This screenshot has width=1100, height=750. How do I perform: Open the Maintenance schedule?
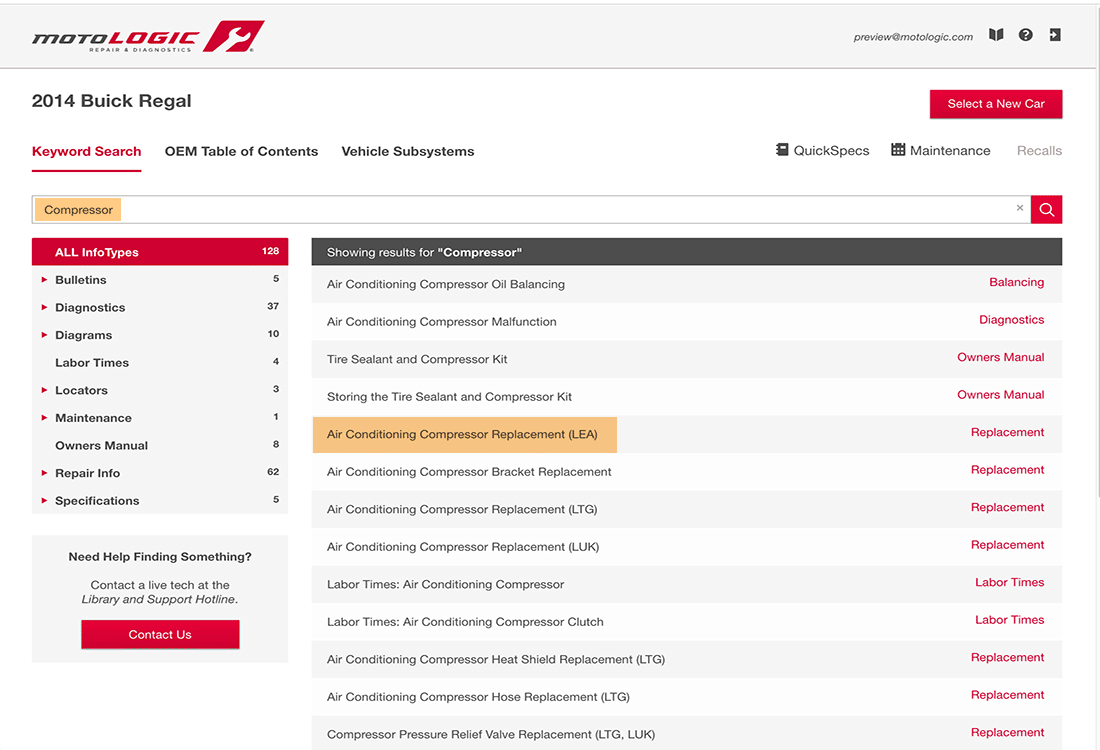(x=940, y=151)
